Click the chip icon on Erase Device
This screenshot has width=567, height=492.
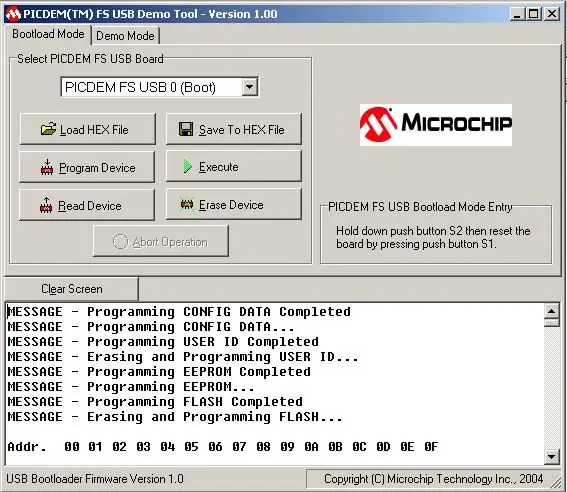(x=187, y=205)
